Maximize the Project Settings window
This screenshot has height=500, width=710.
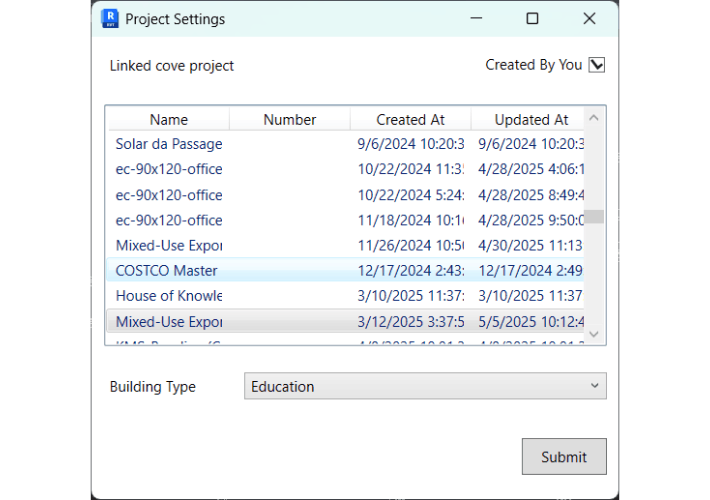pyautogui.click(x=532, y=18)
